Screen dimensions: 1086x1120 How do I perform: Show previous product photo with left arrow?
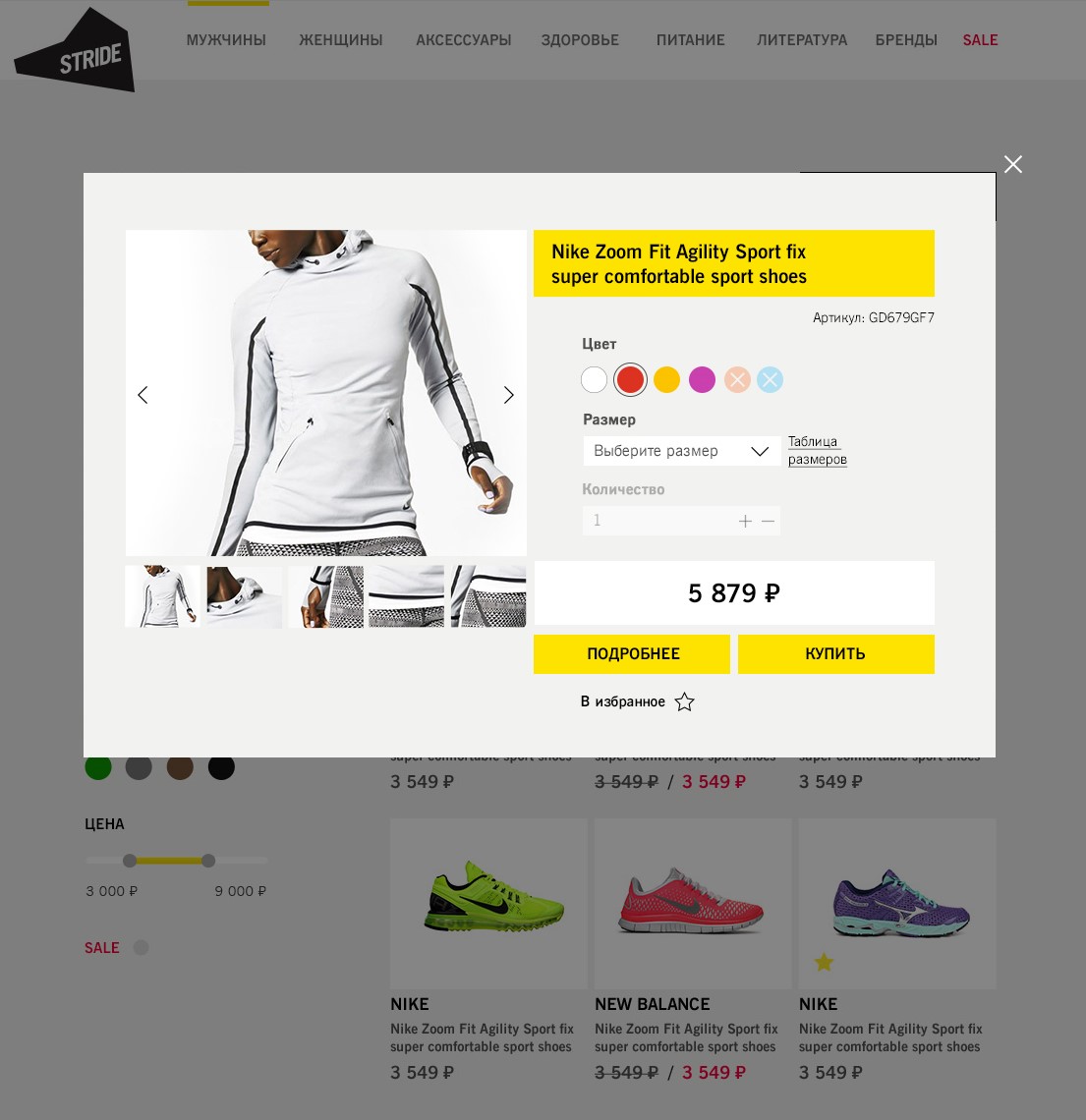click(143, 395)
